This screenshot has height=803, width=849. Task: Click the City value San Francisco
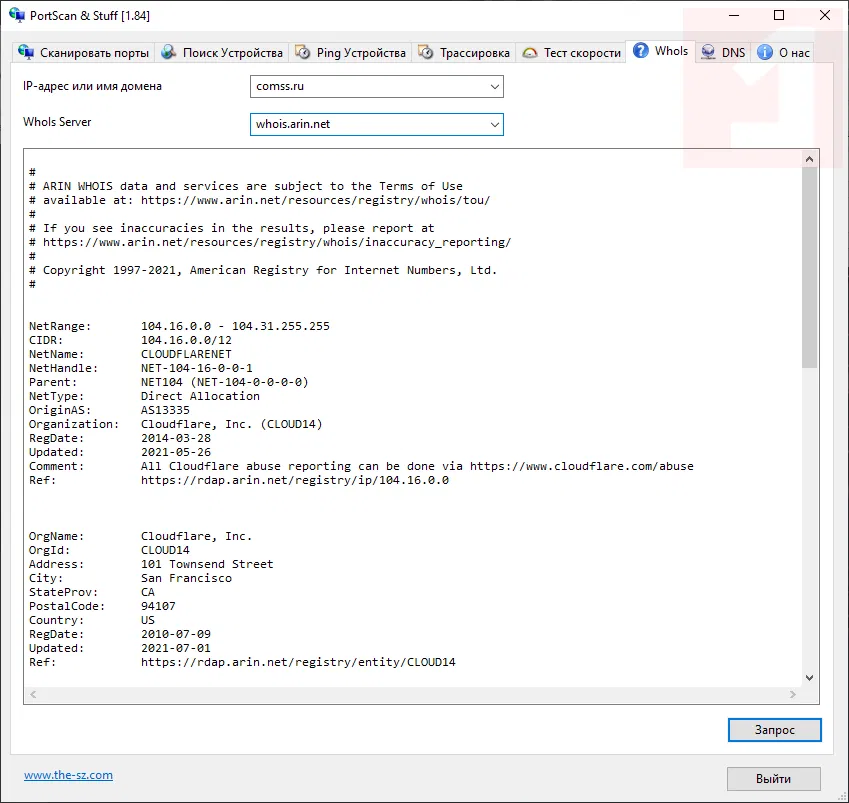[186, 578]
